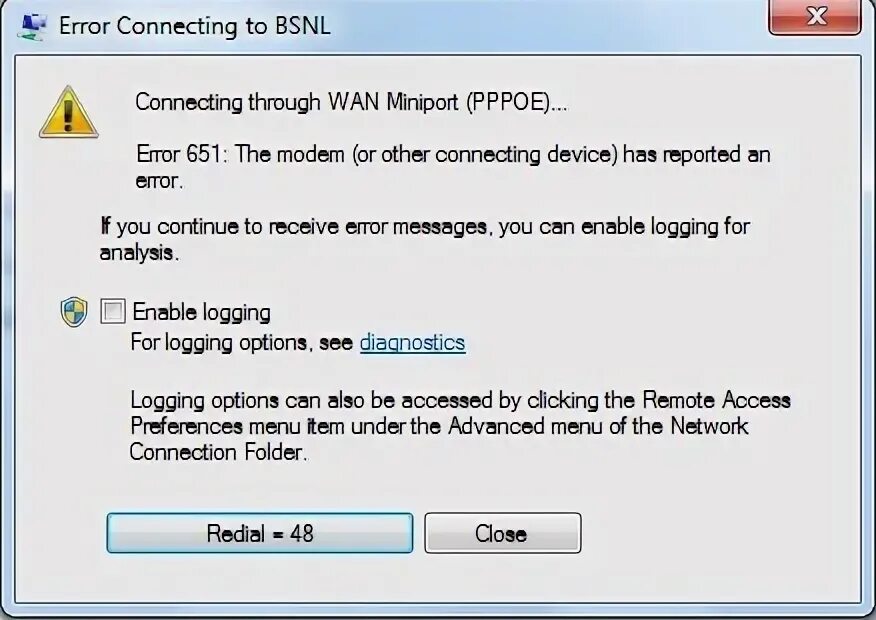Click the Preferences menu item under Advanced line

click(x=439, y=426)
